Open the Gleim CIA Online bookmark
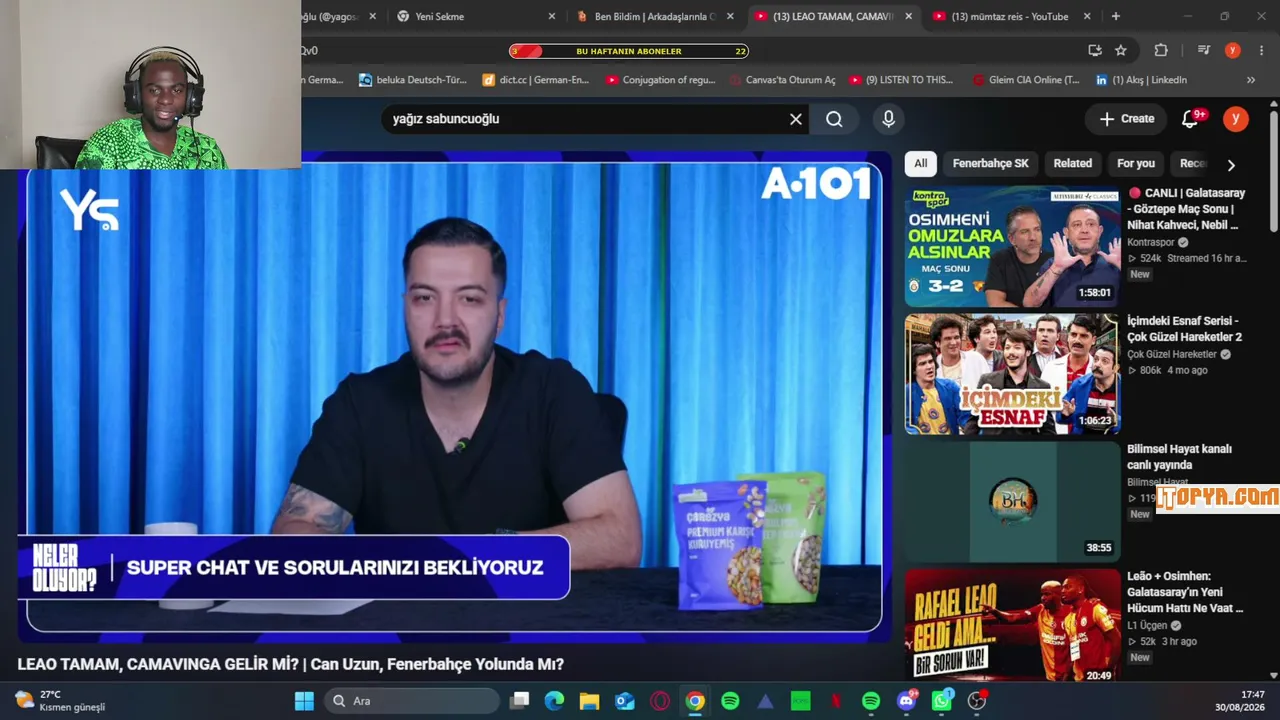Screen dimensions: 1280x720 (x=1027, y=80)
